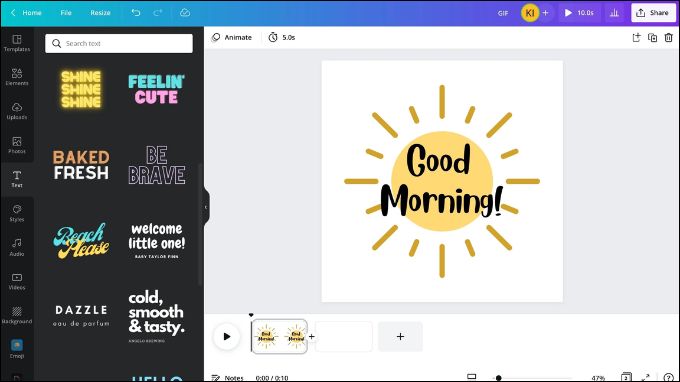Open the Resize menu

click(x=100, y=13)
